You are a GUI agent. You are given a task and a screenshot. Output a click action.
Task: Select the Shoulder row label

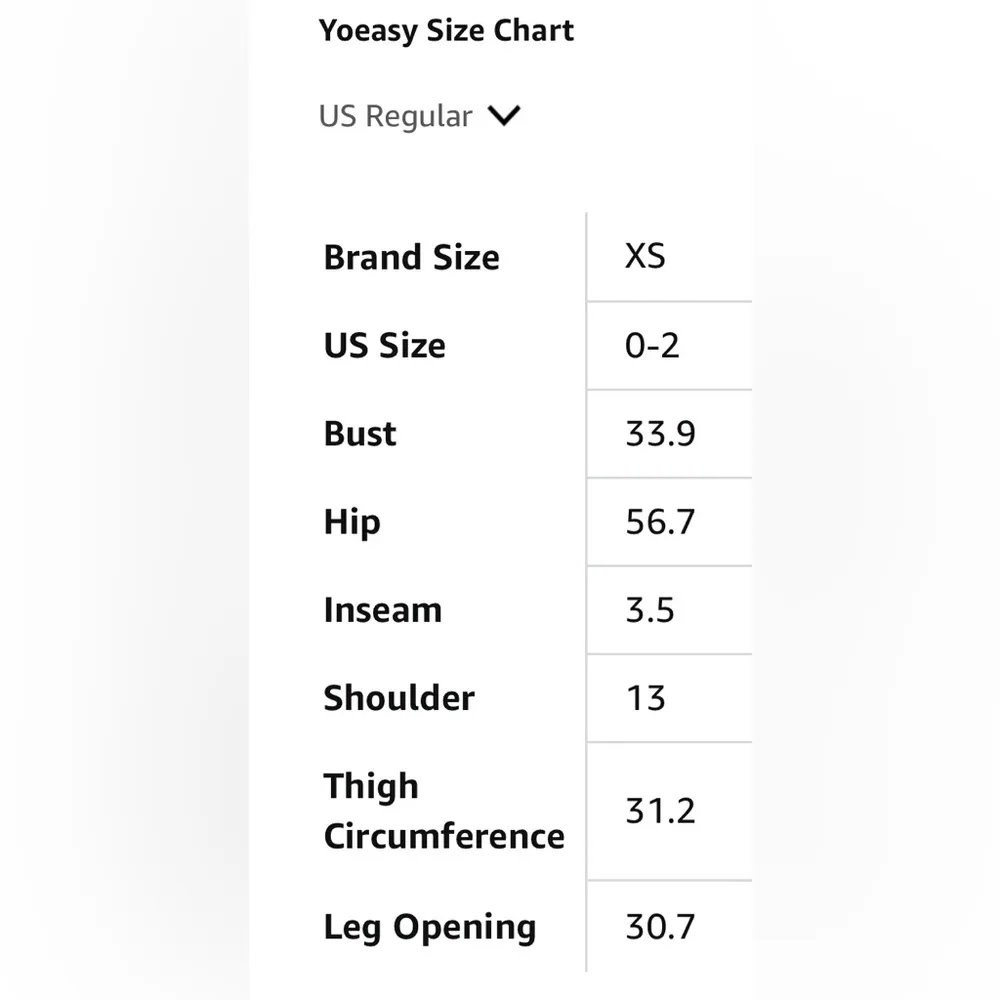399,698
